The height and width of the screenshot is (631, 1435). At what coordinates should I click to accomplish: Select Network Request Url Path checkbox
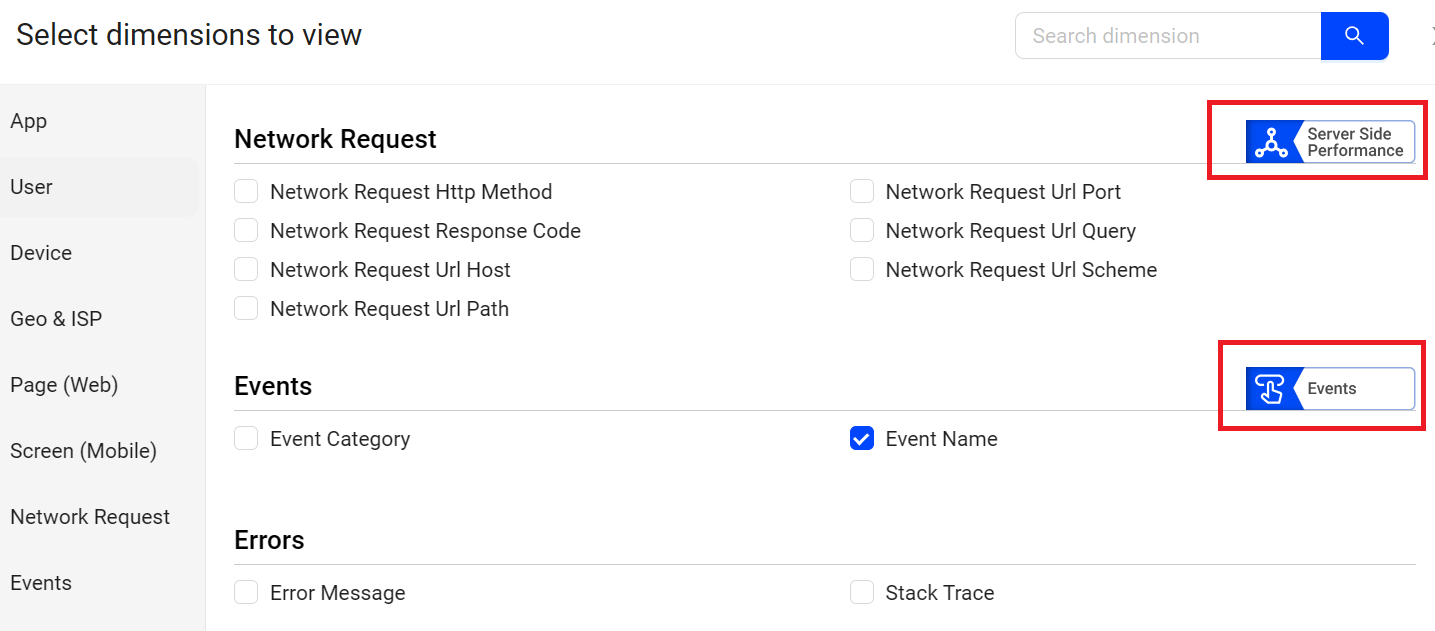[x=246, y=309]
